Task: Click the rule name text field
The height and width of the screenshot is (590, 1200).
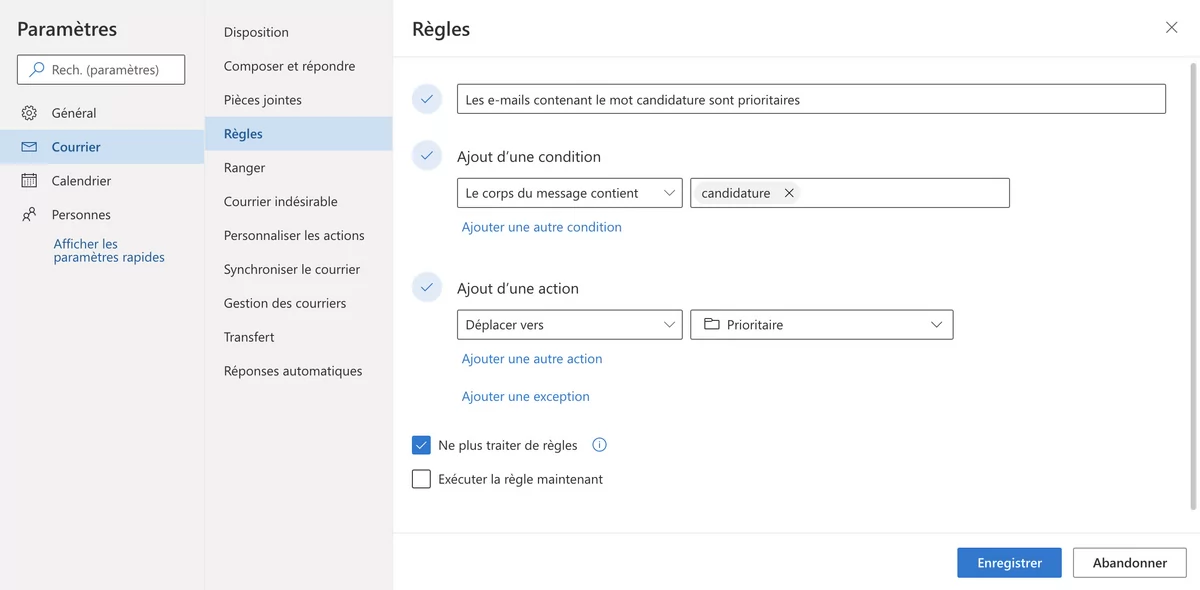Action: [811, 99]
